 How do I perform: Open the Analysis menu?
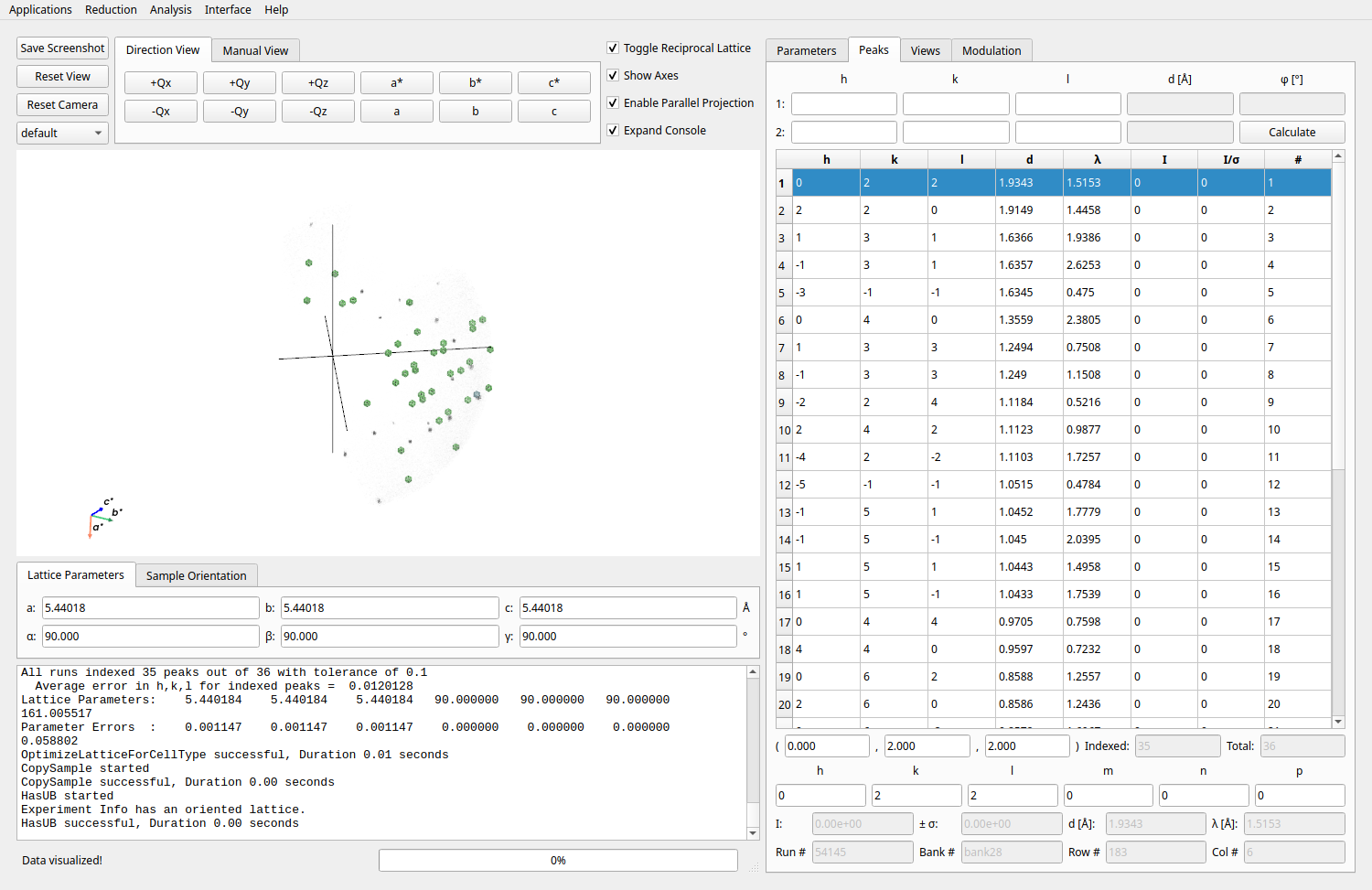click(170, 10)
